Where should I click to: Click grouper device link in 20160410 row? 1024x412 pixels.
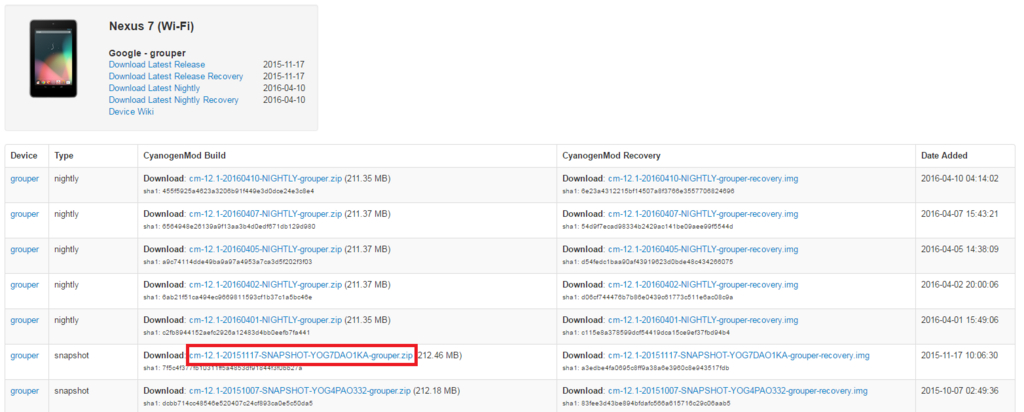[x=25, y=178]
